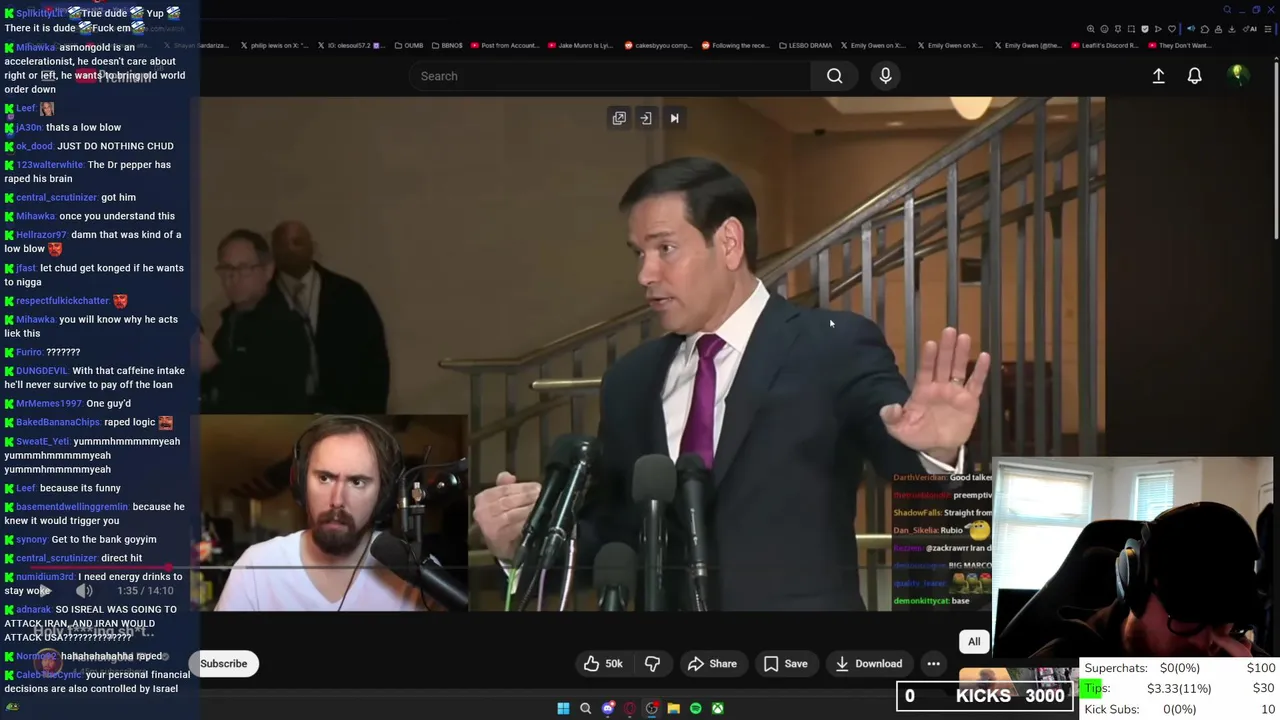Image resolution: width=1280 pixels, height=720 pixels.
Task: Open "Leaflit's Discord R..." bookmark
Action: tap(1105, 45)
